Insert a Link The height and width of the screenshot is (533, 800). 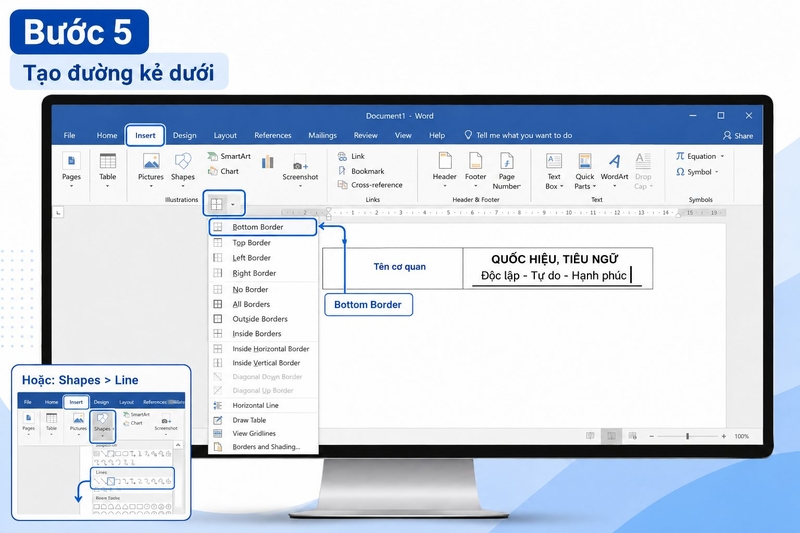352,156
